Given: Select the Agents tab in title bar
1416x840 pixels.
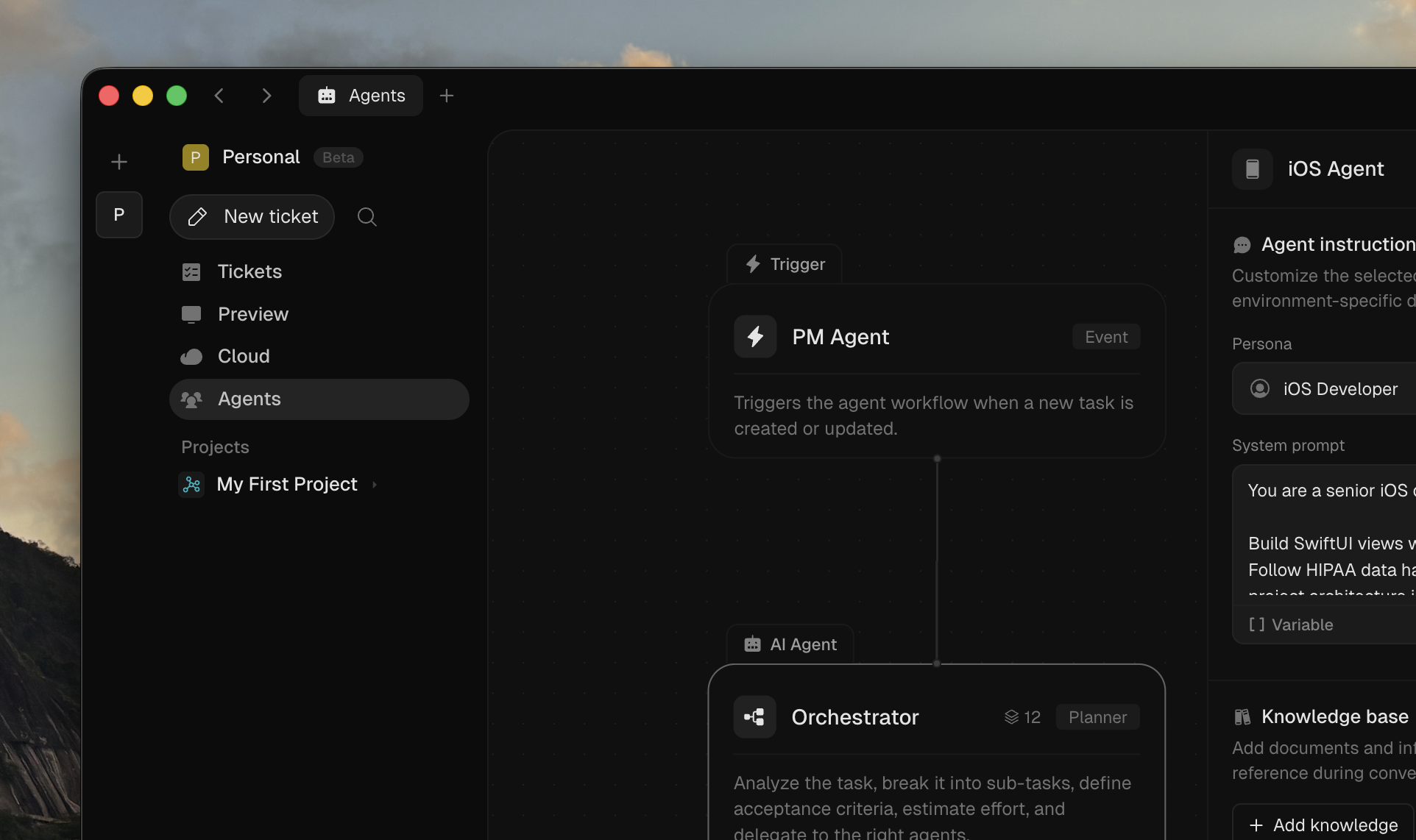Looking at the screenshot, I should 361,96.
